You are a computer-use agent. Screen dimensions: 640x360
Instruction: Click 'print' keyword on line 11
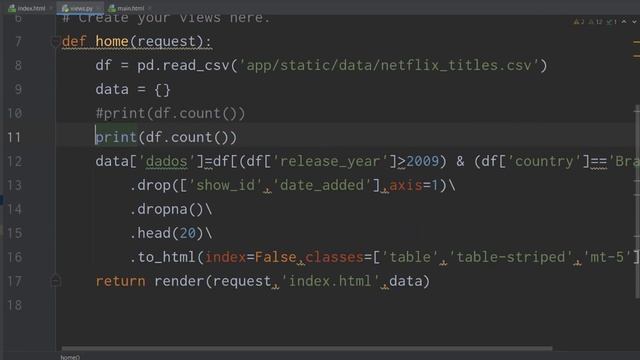click(x=116, y=138)
